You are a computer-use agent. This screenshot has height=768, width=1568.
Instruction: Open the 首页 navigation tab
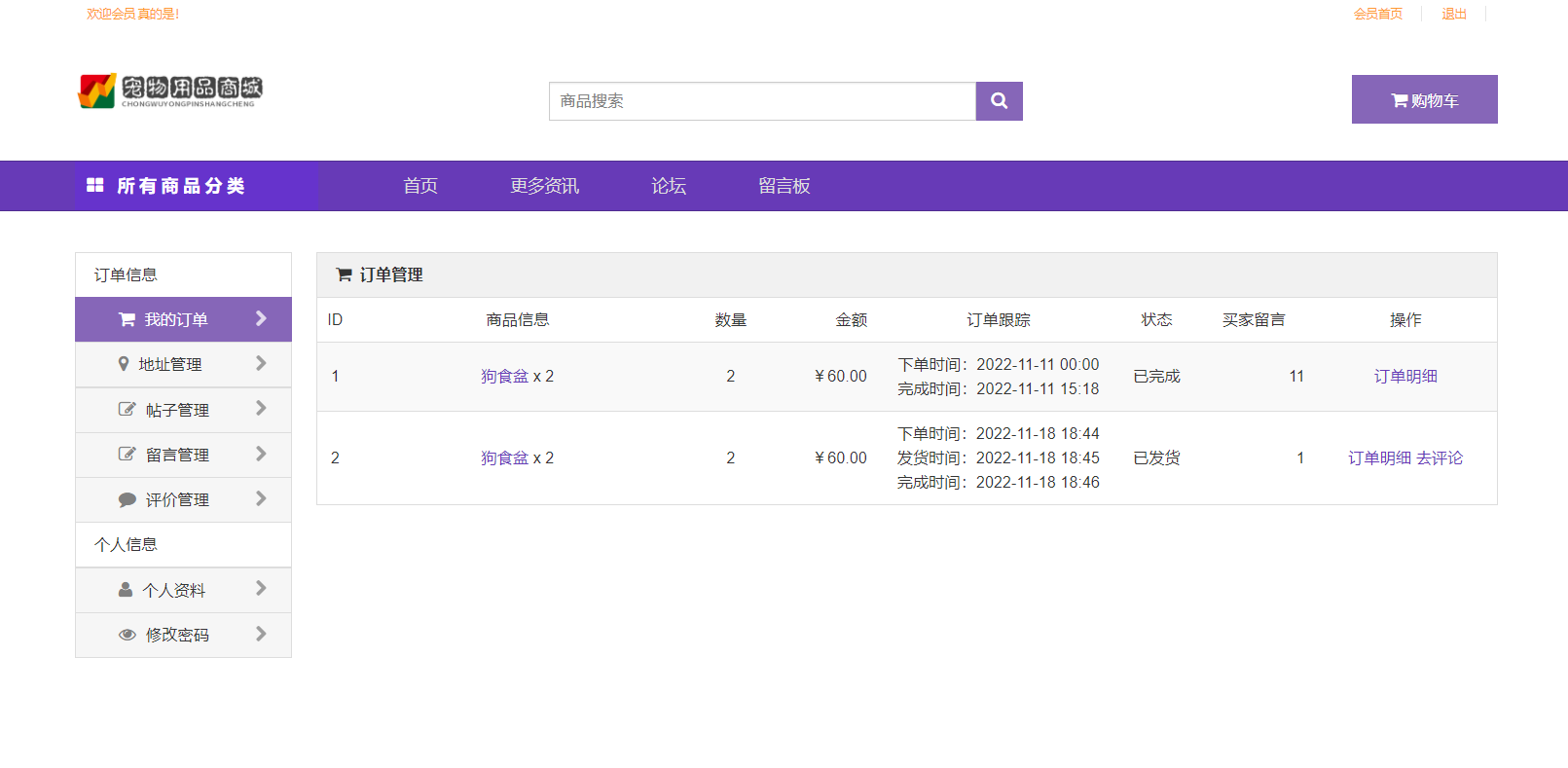(x=420, y=186)
